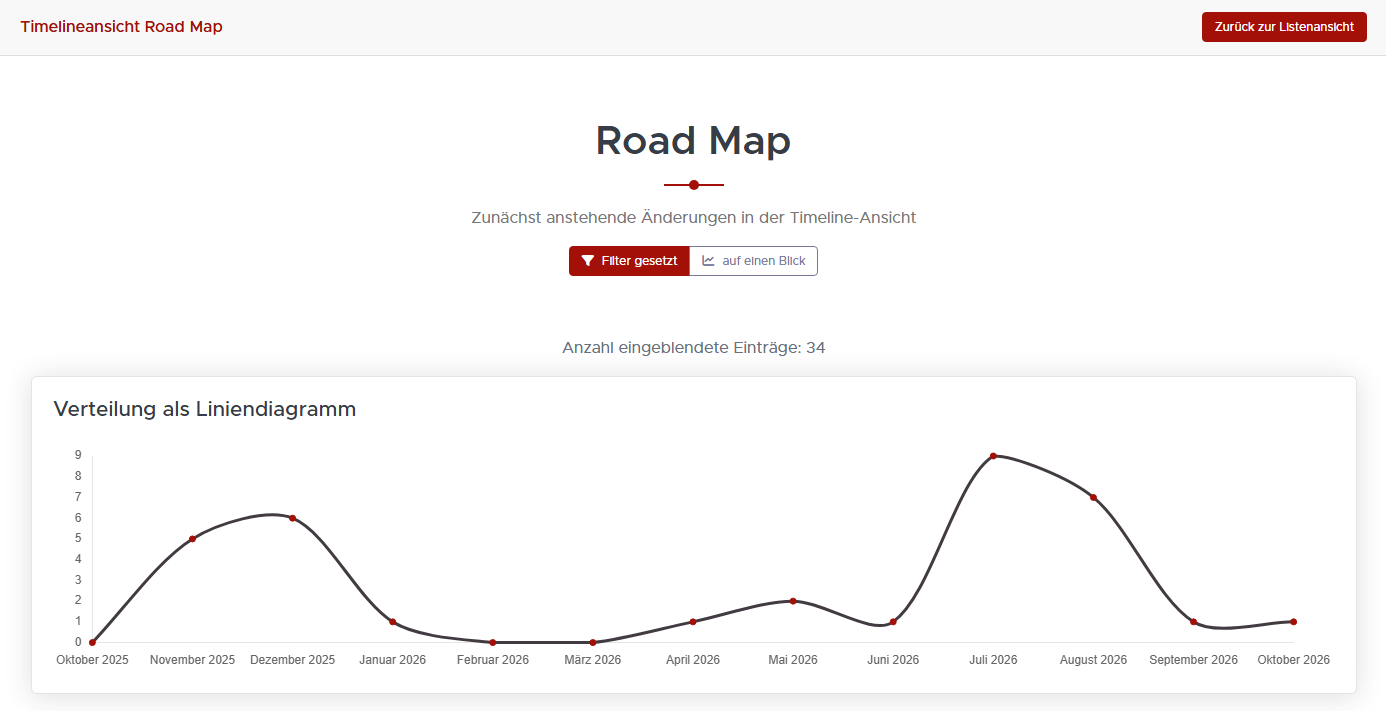This screenshot has height=711, width=1386.
Task: Select the Oktober 2026 final data point
Action: point(1293,622)
